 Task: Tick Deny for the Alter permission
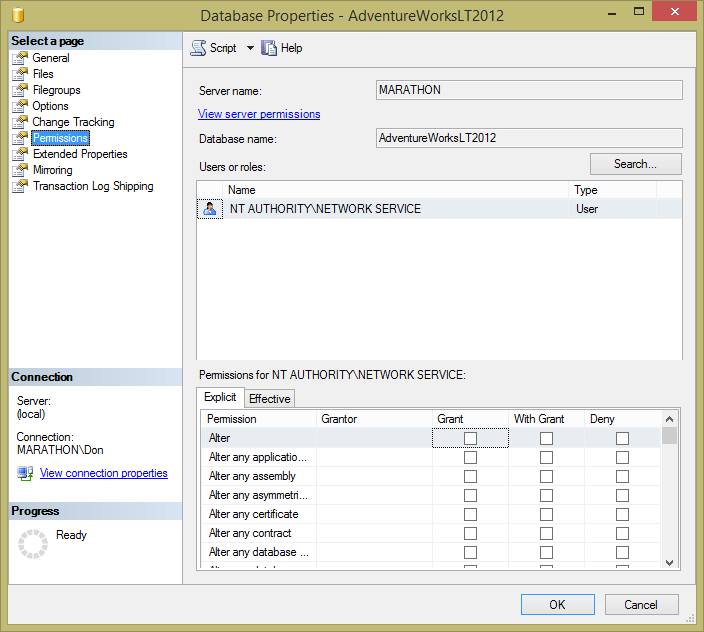[622, 438]
